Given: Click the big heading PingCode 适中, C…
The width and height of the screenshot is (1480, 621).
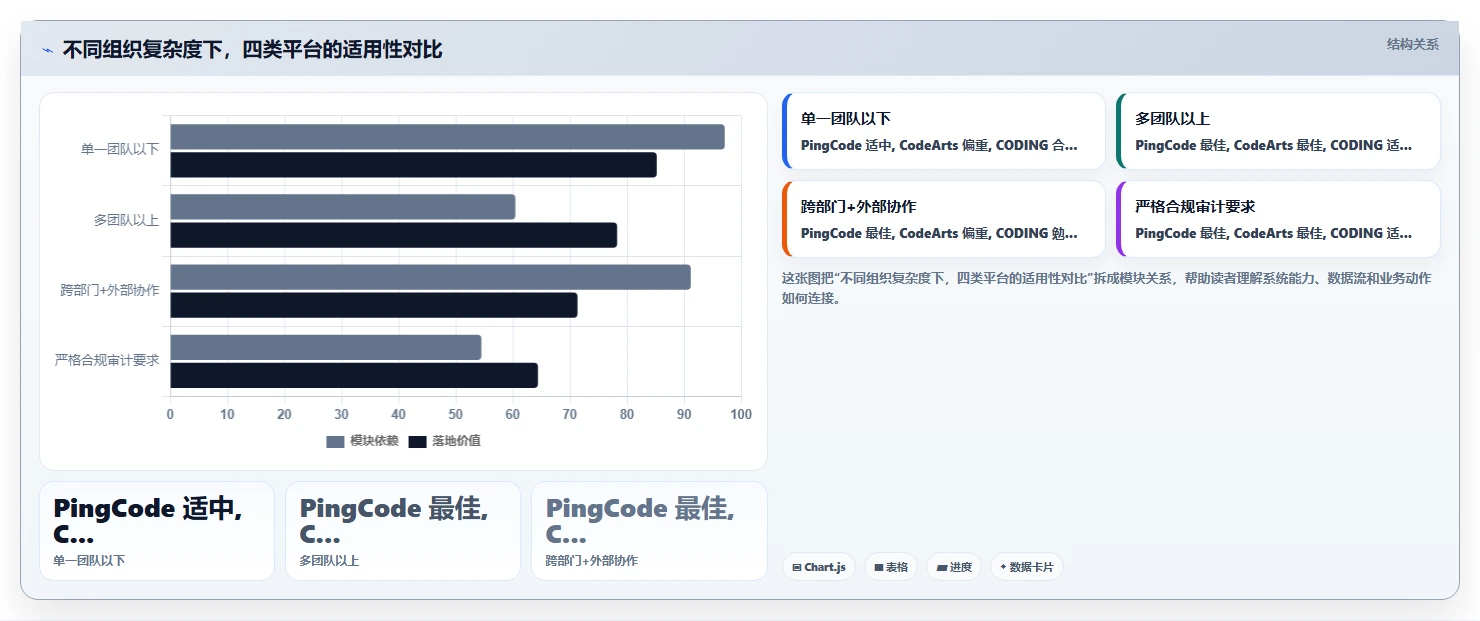Looking at the screenshot, I should tap(148, 521).
